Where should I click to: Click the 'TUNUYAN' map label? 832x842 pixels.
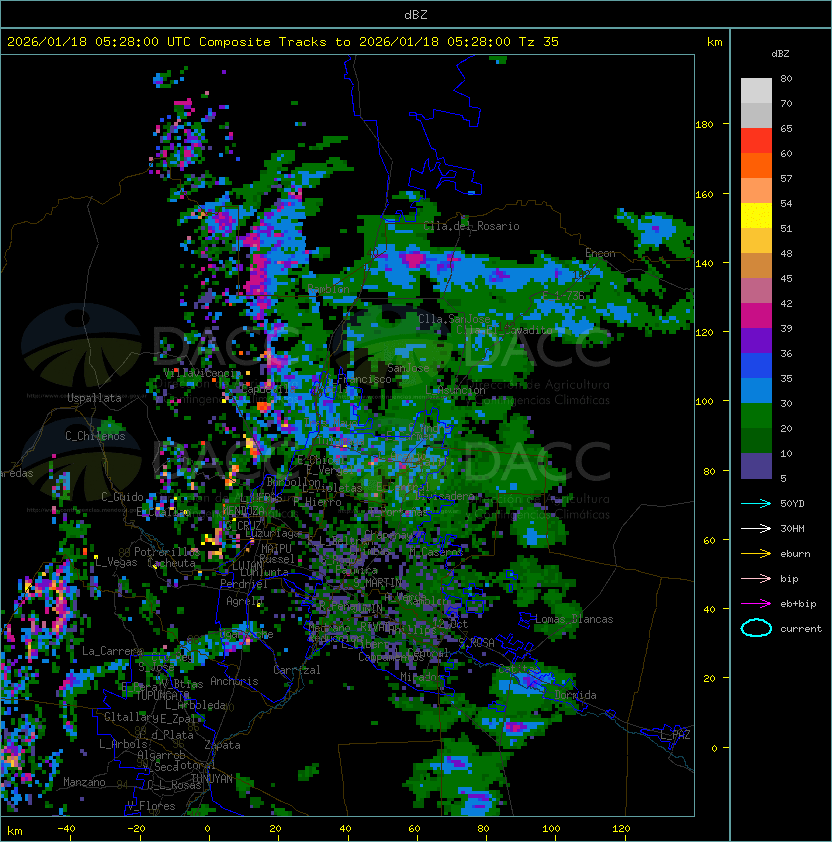[212, 779]
